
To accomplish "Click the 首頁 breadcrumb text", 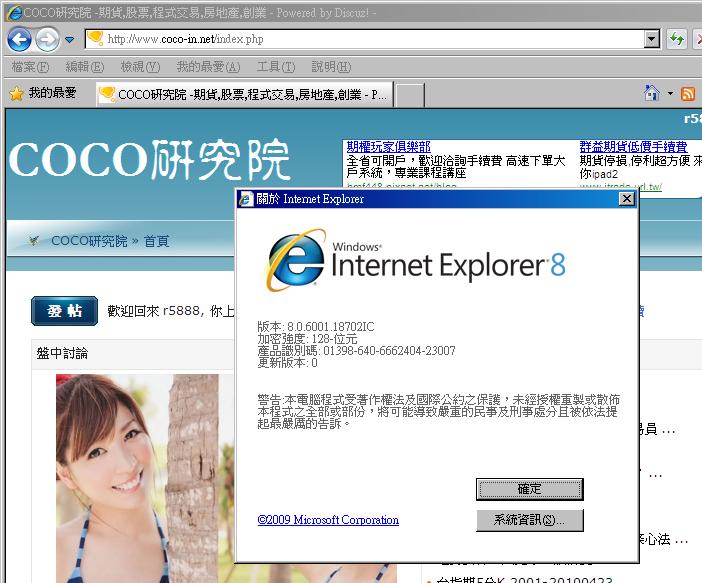I will tap(156, 241).
